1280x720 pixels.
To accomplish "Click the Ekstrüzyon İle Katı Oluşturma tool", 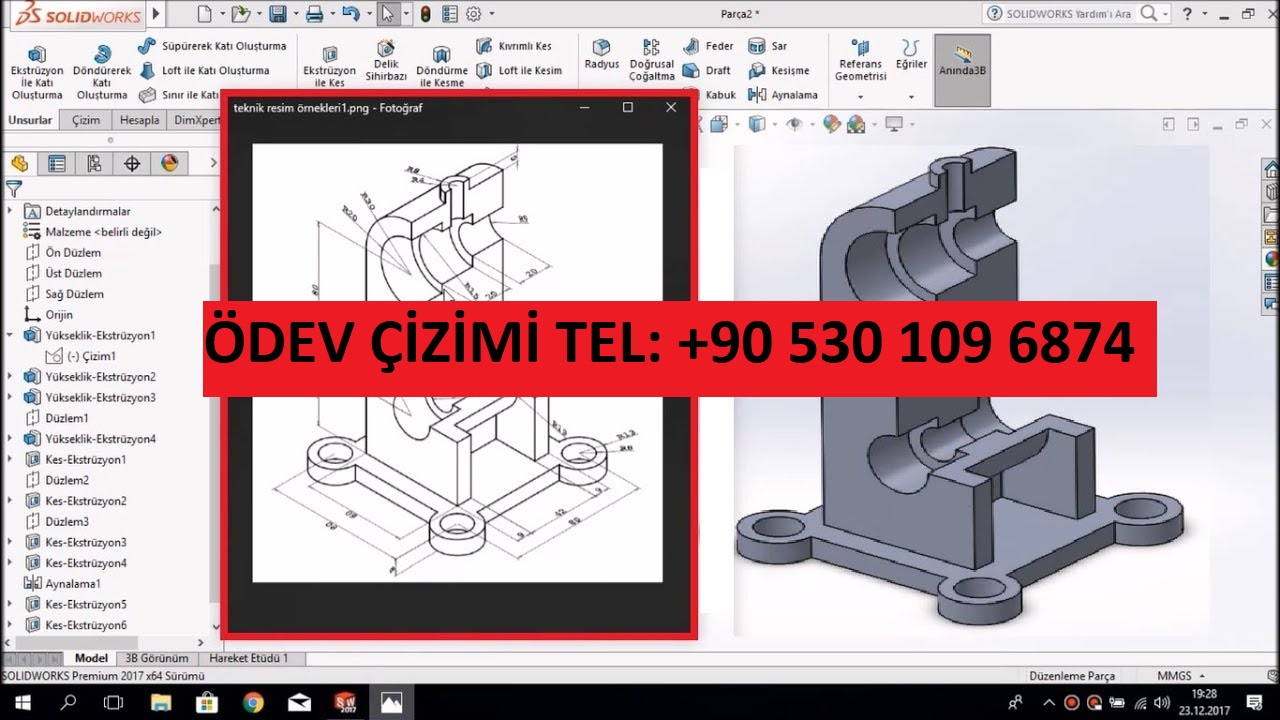I will pyautogui.click(x=36, y=72).
